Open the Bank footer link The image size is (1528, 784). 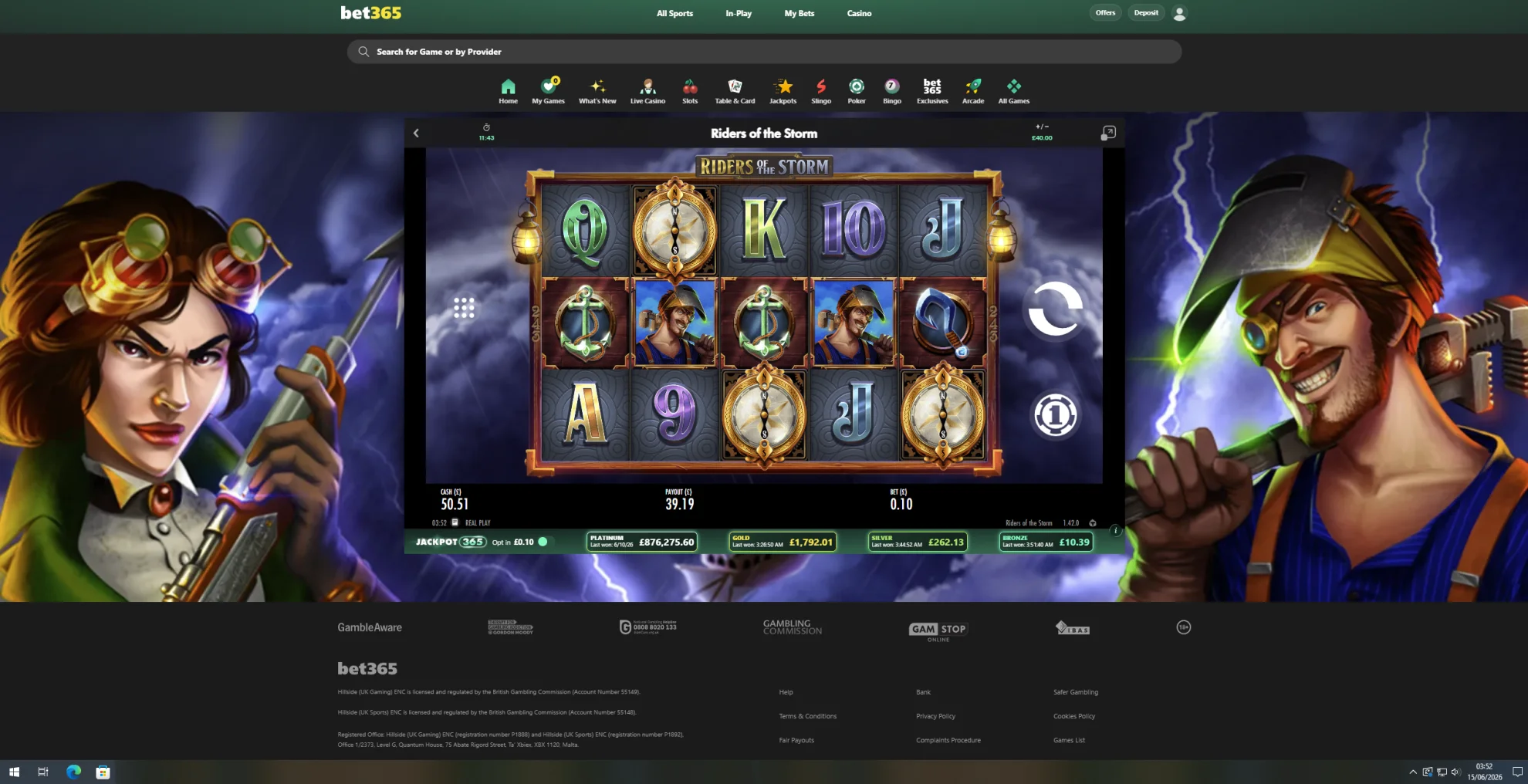[923, 692]
